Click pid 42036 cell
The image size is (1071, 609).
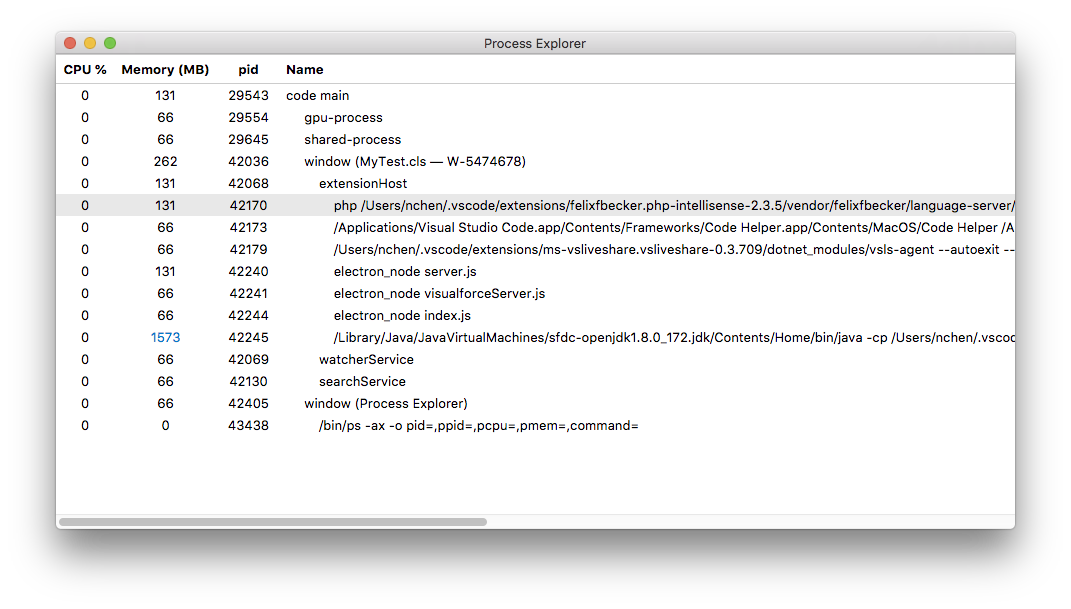point(248,162)
